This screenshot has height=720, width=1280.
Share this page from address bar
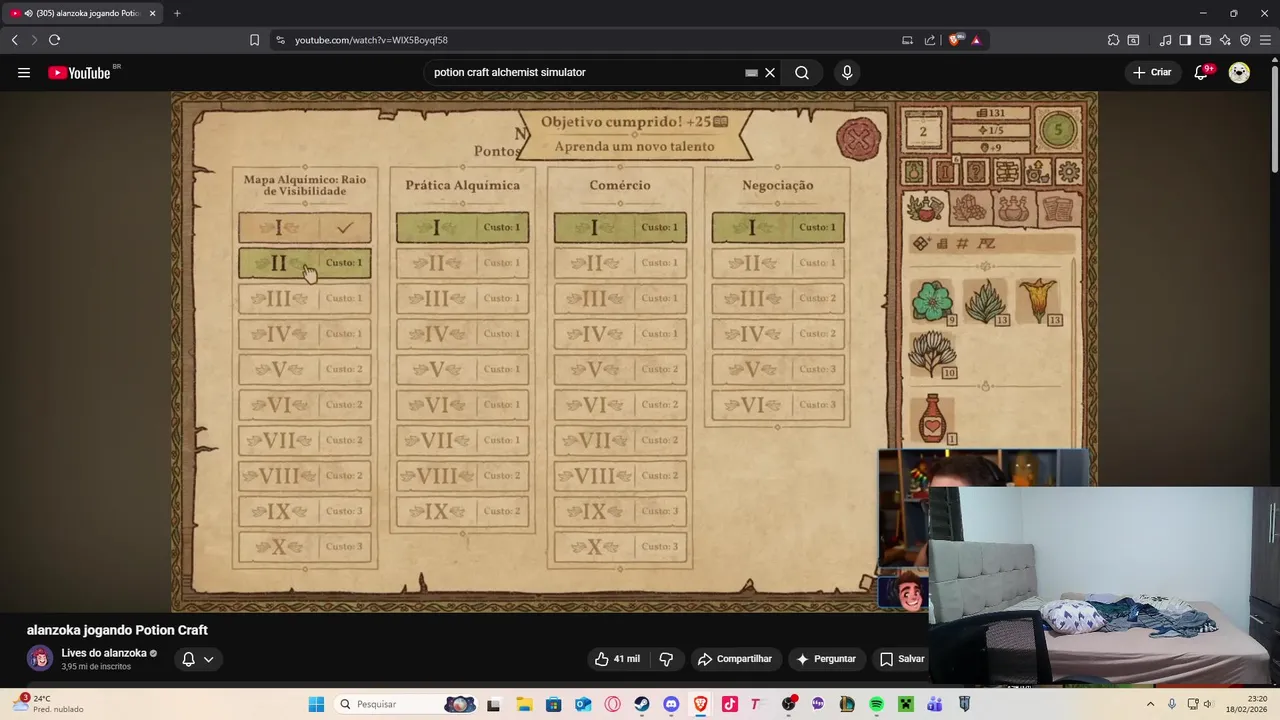click(930, 40)
